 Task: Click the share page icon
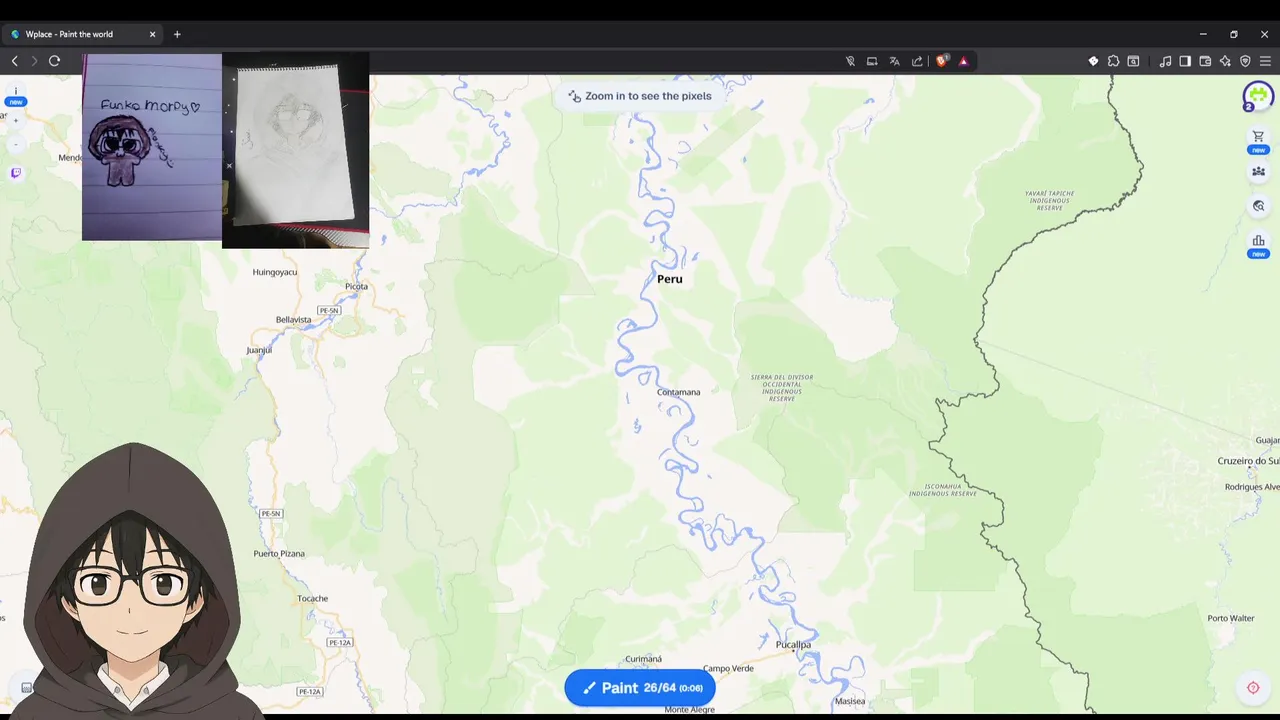(917, 61)
